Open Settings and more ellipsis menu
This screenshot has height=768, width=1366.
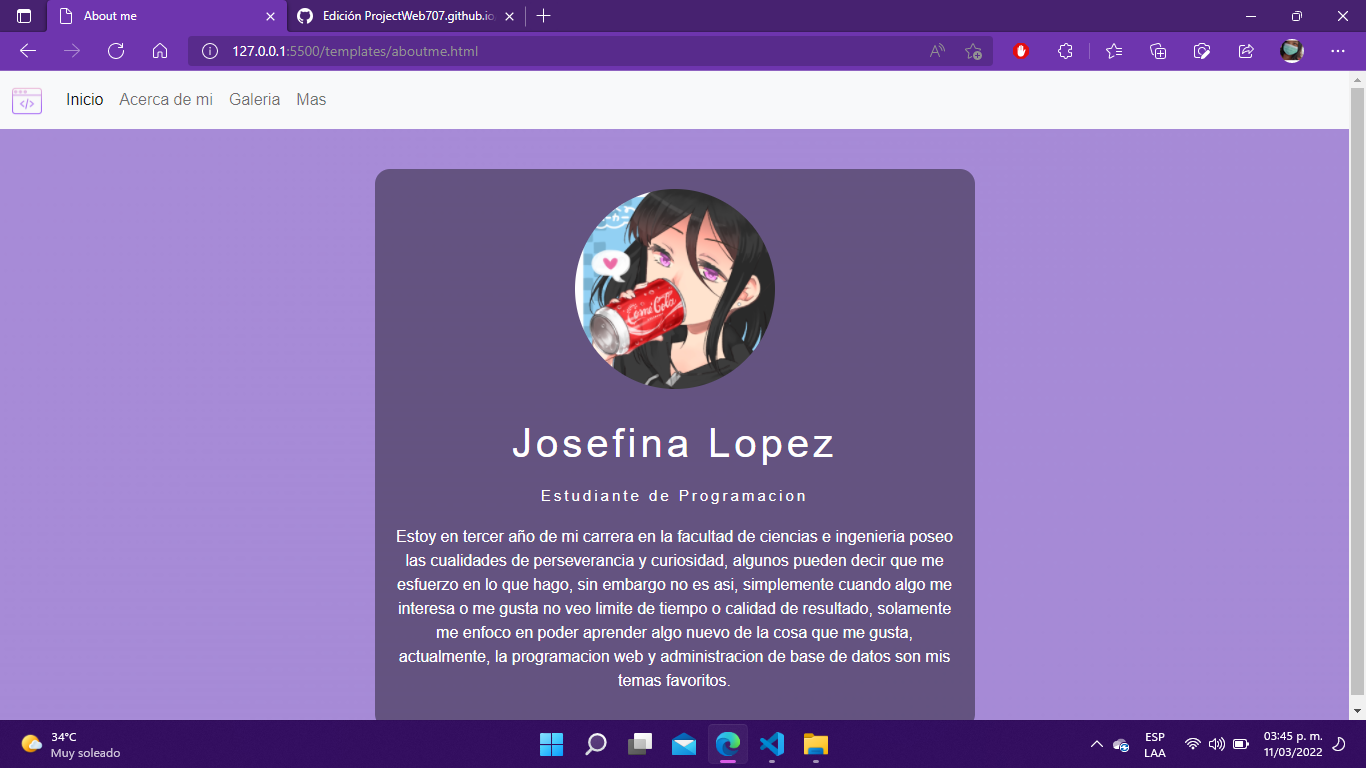click(x=1338, y=51)
